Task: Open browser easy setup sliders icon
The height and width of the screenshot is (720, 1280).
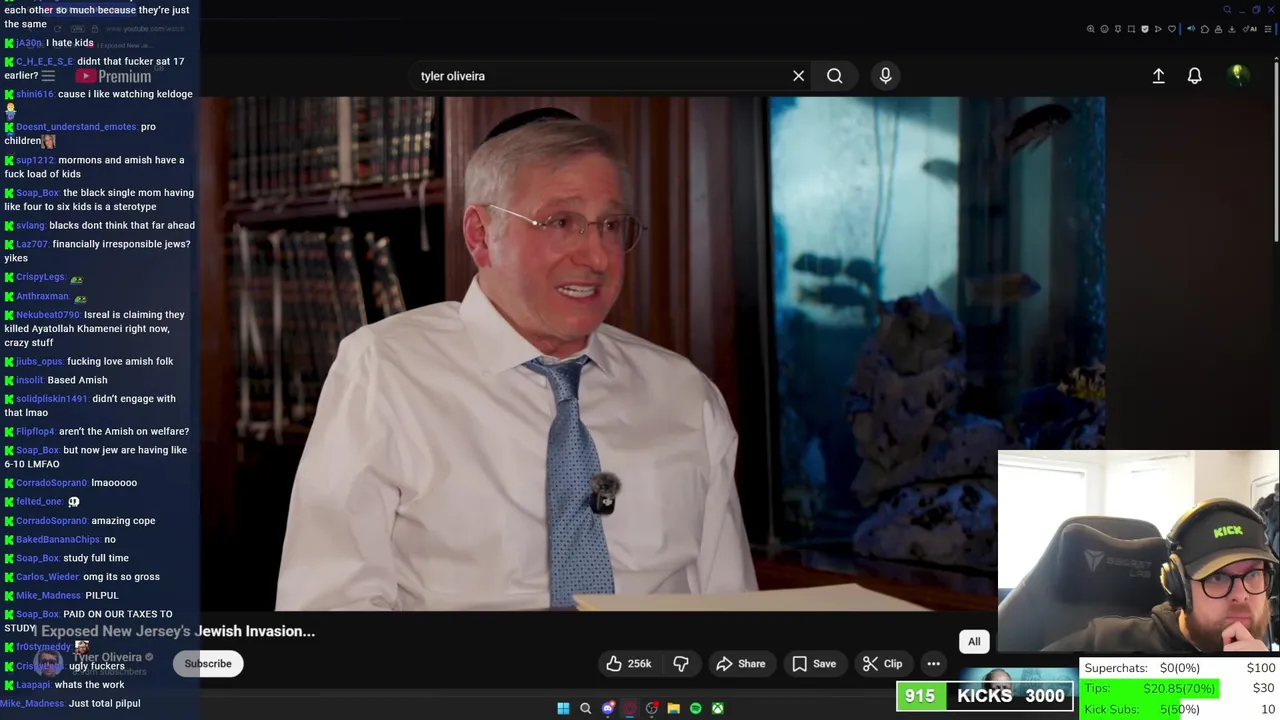Action: 1268,29
